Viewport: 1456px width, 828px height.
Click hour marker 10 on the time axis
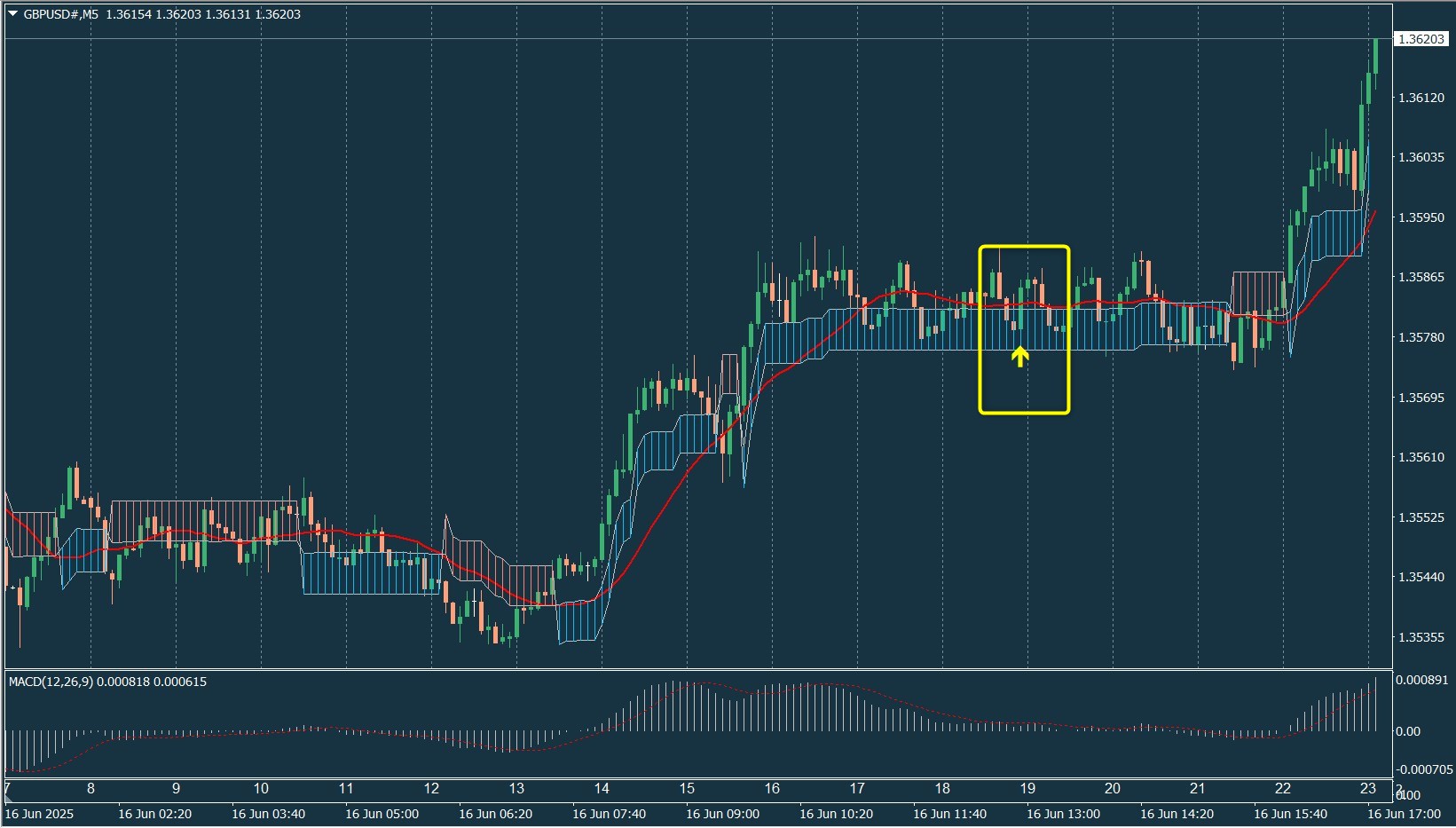click(x=261, y=788)
